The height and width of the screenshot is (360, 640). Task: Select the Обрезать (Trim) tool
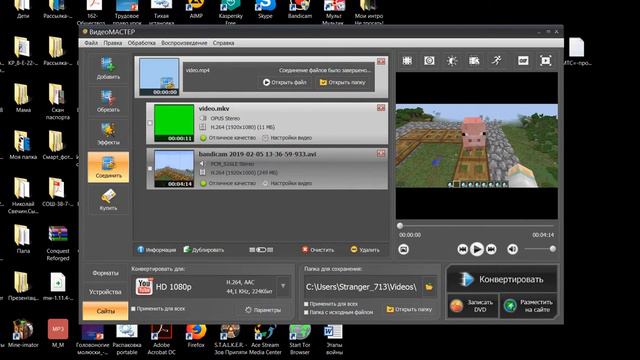coord(108,101)
